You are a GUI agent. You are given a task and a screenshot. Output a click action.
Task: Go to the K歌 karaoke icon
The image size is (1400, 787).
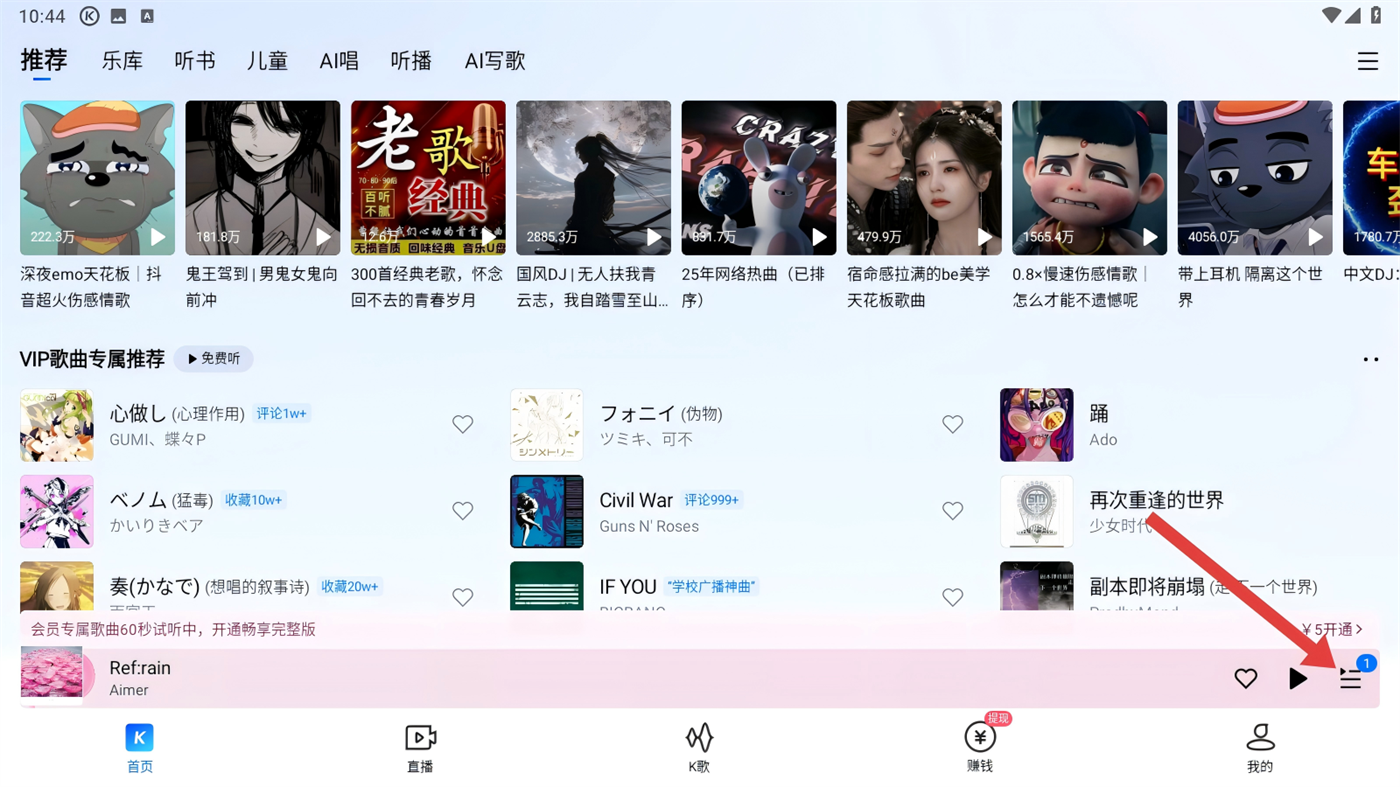pos(699,738)
